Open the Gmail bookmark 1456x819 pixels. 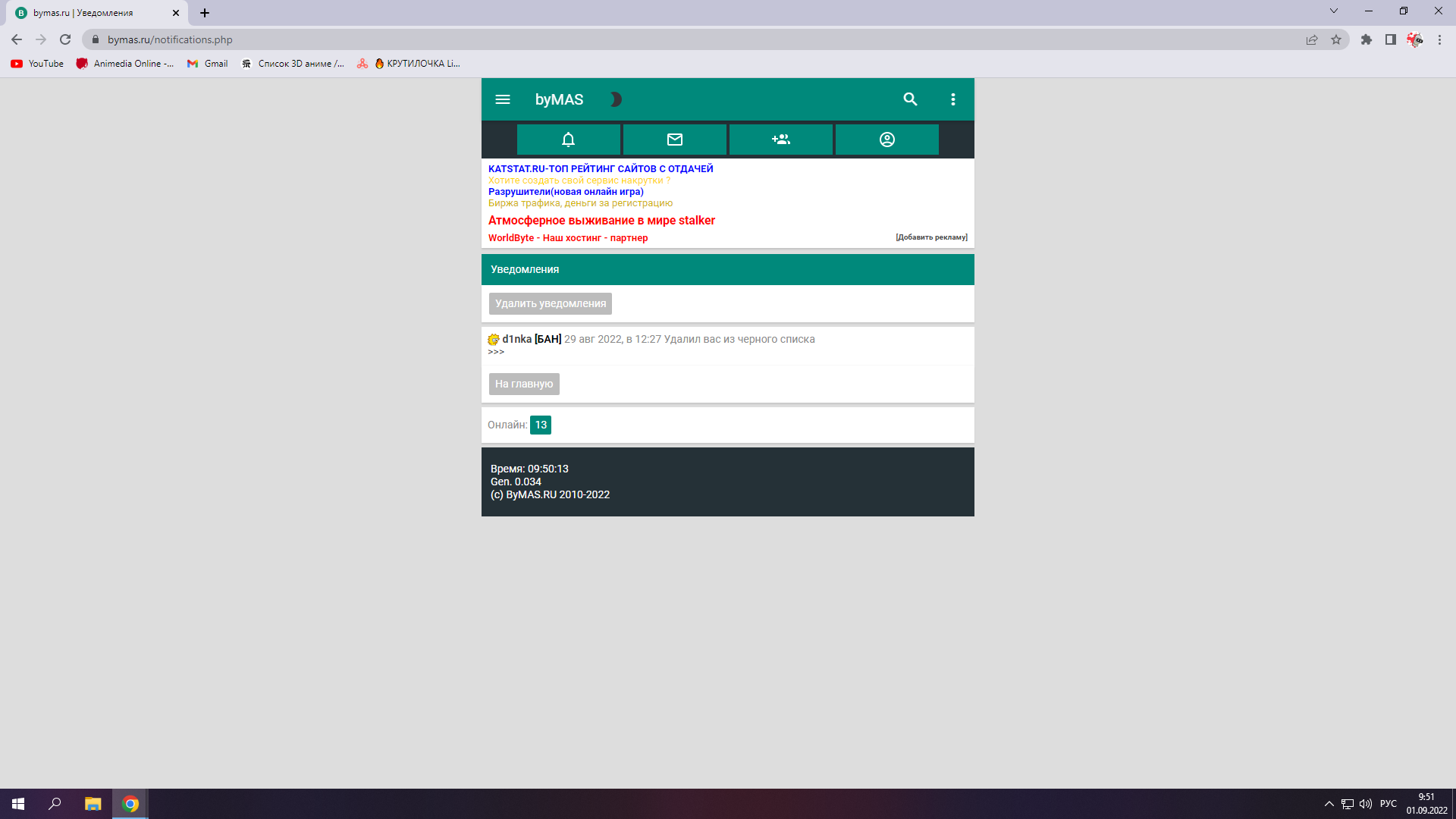(208, 64)
